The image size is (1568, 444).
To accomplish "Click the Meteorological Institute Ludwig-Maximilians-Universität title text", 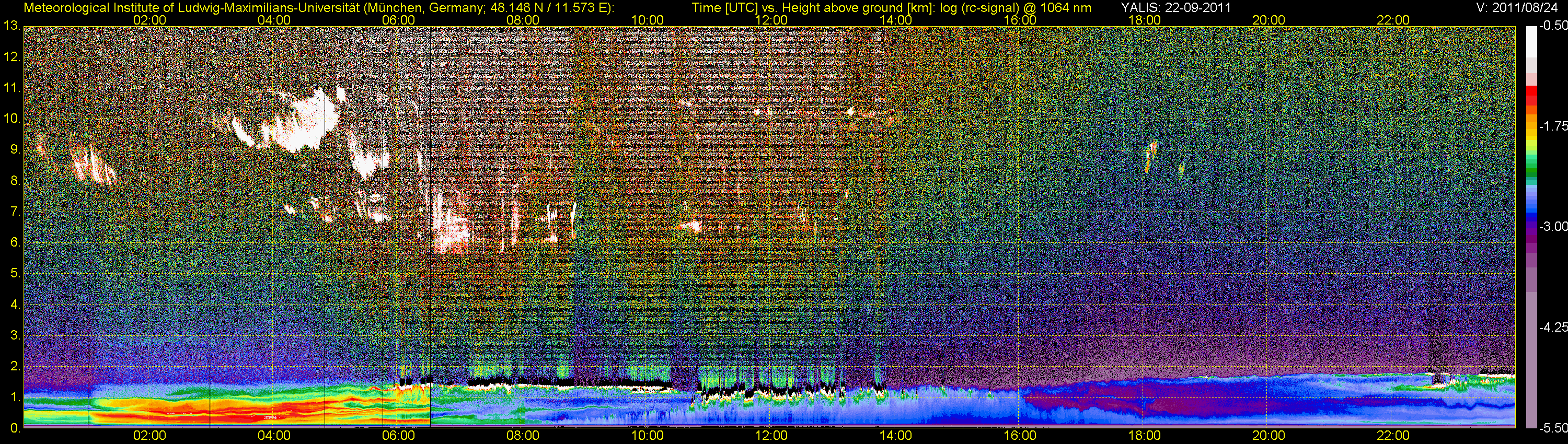I will click(x=318, y=8).
